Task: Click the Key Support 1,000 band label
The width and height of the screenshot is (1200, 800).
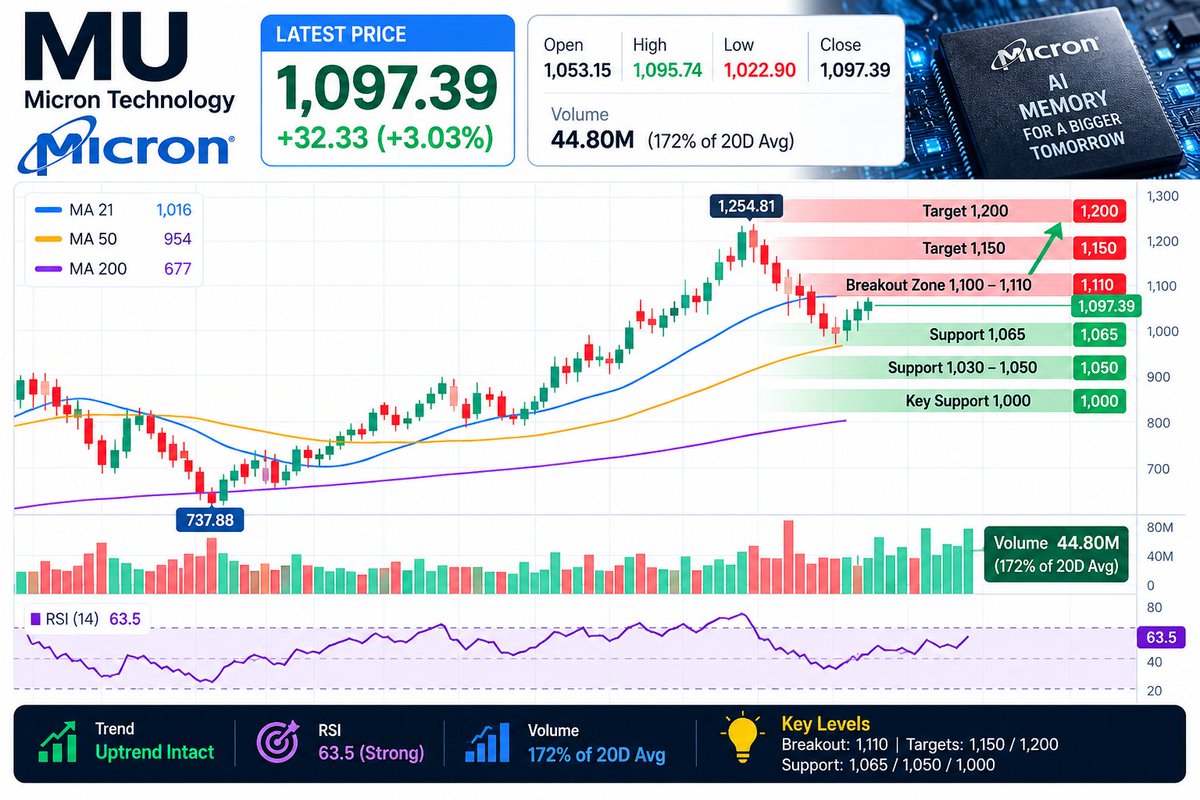Action: pyautogui.click(x=968, y=401)
